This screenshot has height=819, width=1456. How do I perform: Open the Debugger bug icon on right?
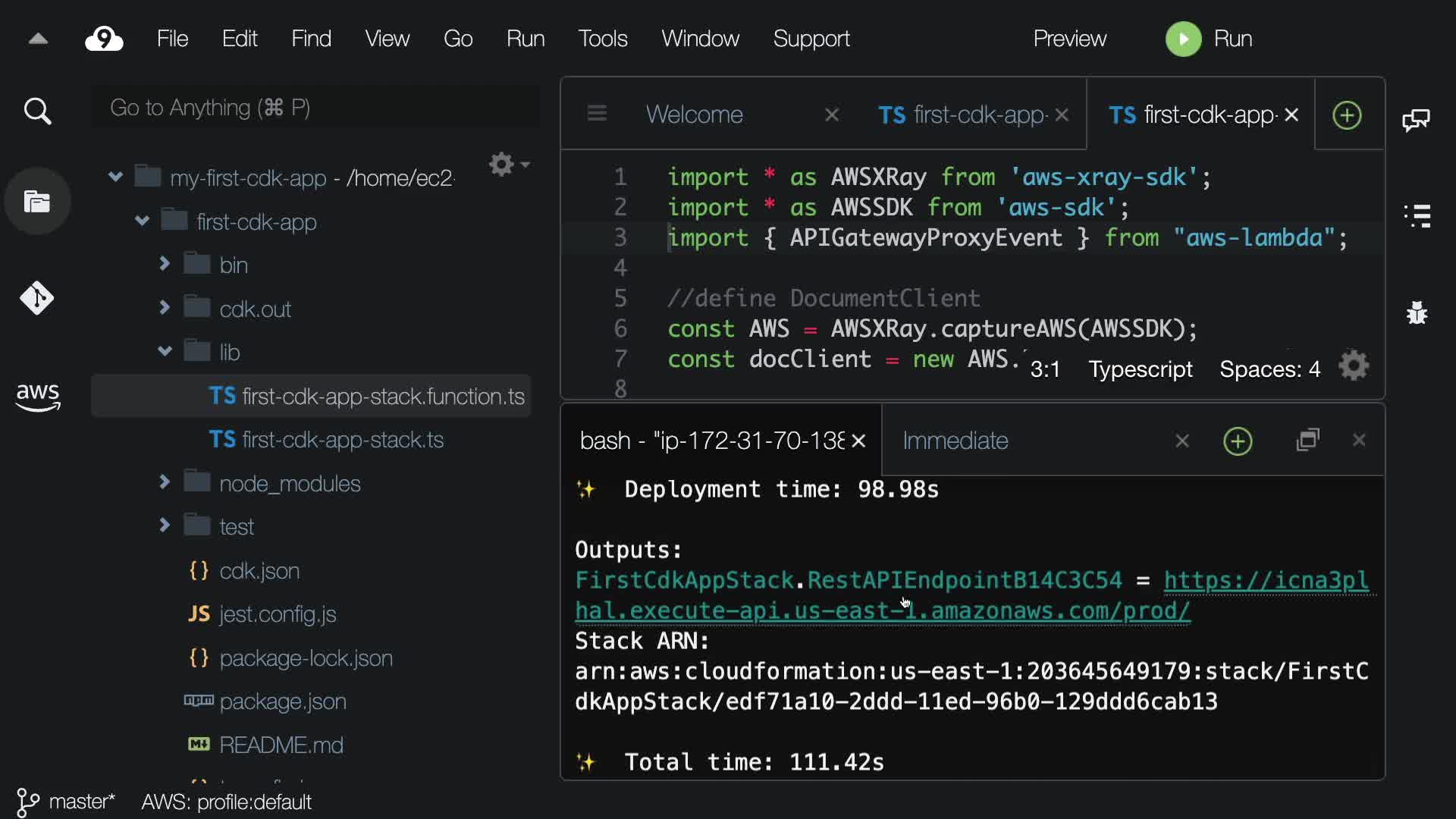tap(1417, 312)
